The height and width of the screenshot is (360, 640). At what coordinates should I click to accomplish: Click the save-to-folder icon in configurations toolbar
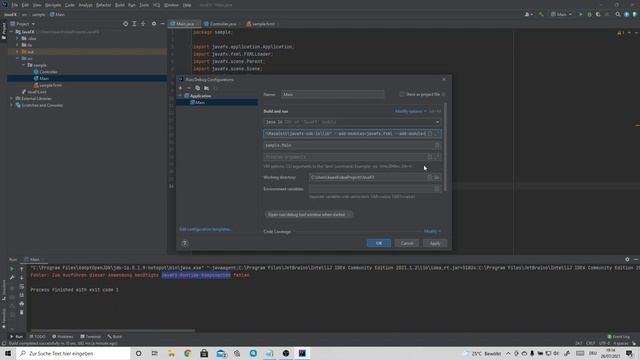click(207, 88)
